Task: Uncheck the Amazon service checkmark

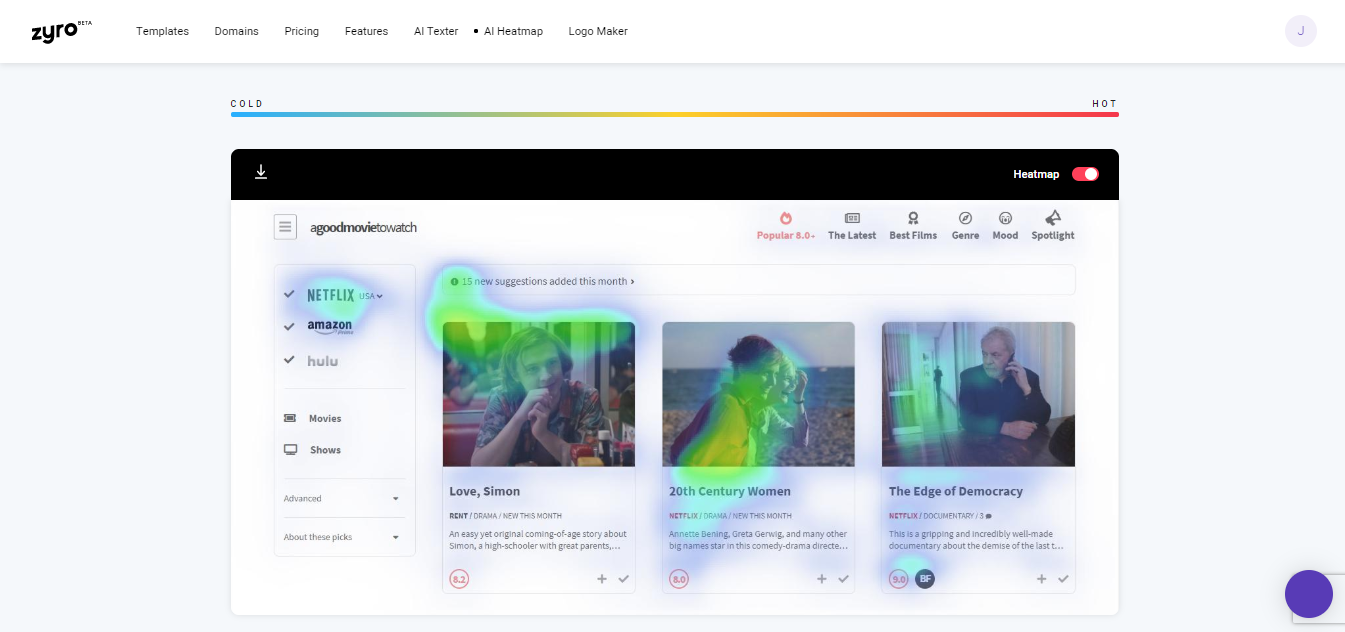Action: point(289,326)
